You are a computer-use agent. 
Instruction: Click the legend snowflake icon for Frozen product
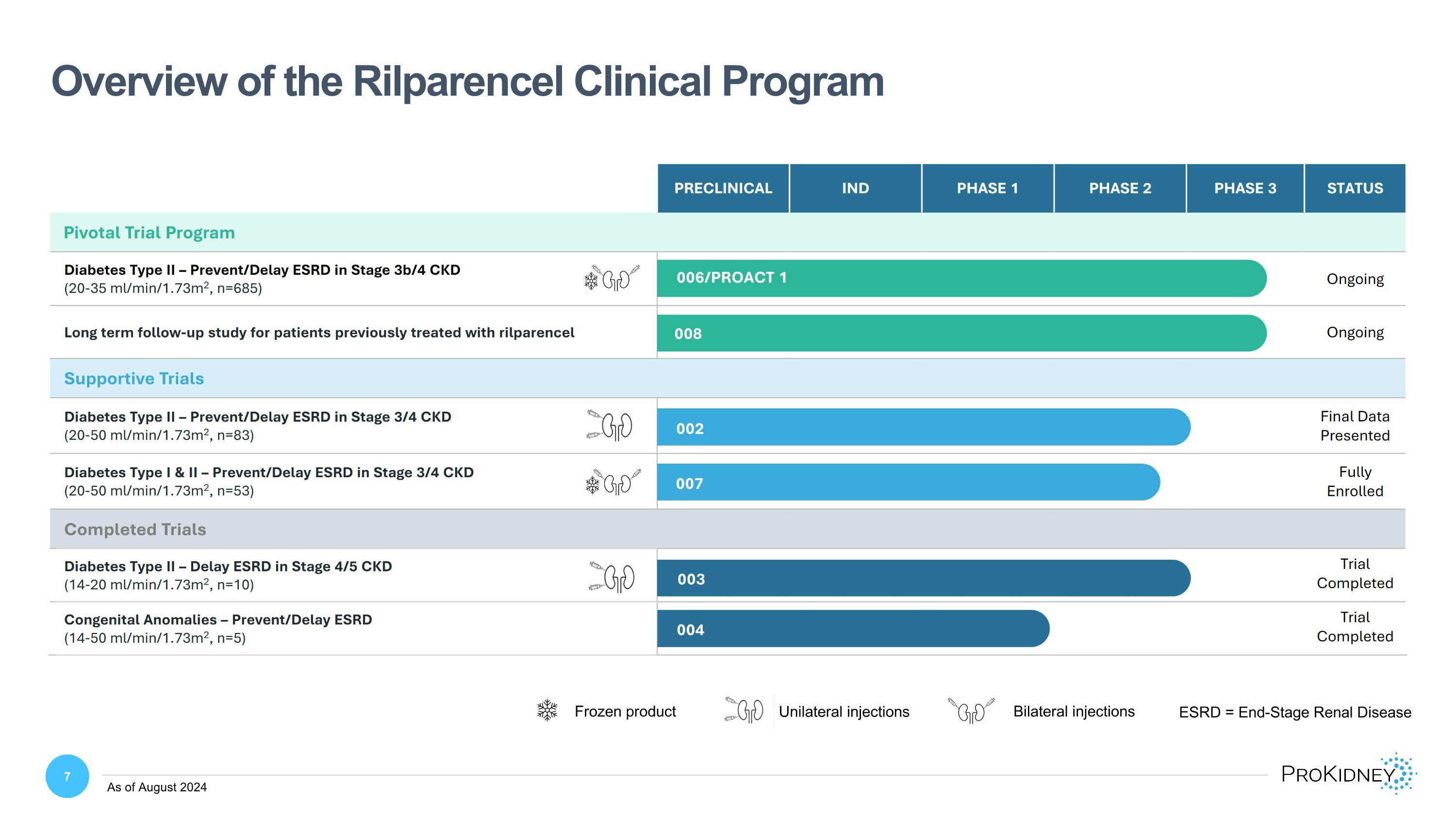tap(547, 710)
